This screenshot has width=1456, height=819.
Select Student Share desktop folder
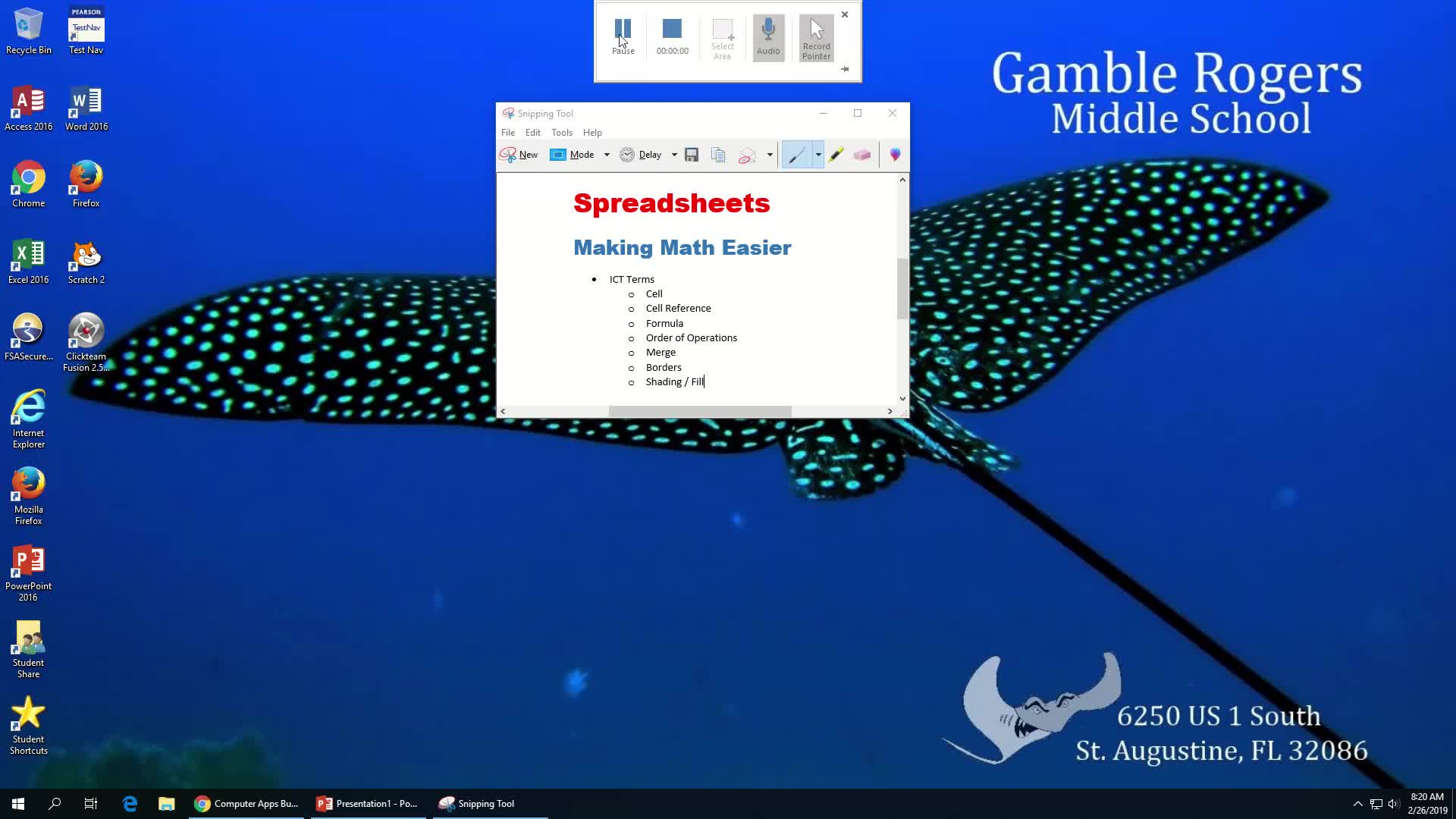[x=29, y=650]
